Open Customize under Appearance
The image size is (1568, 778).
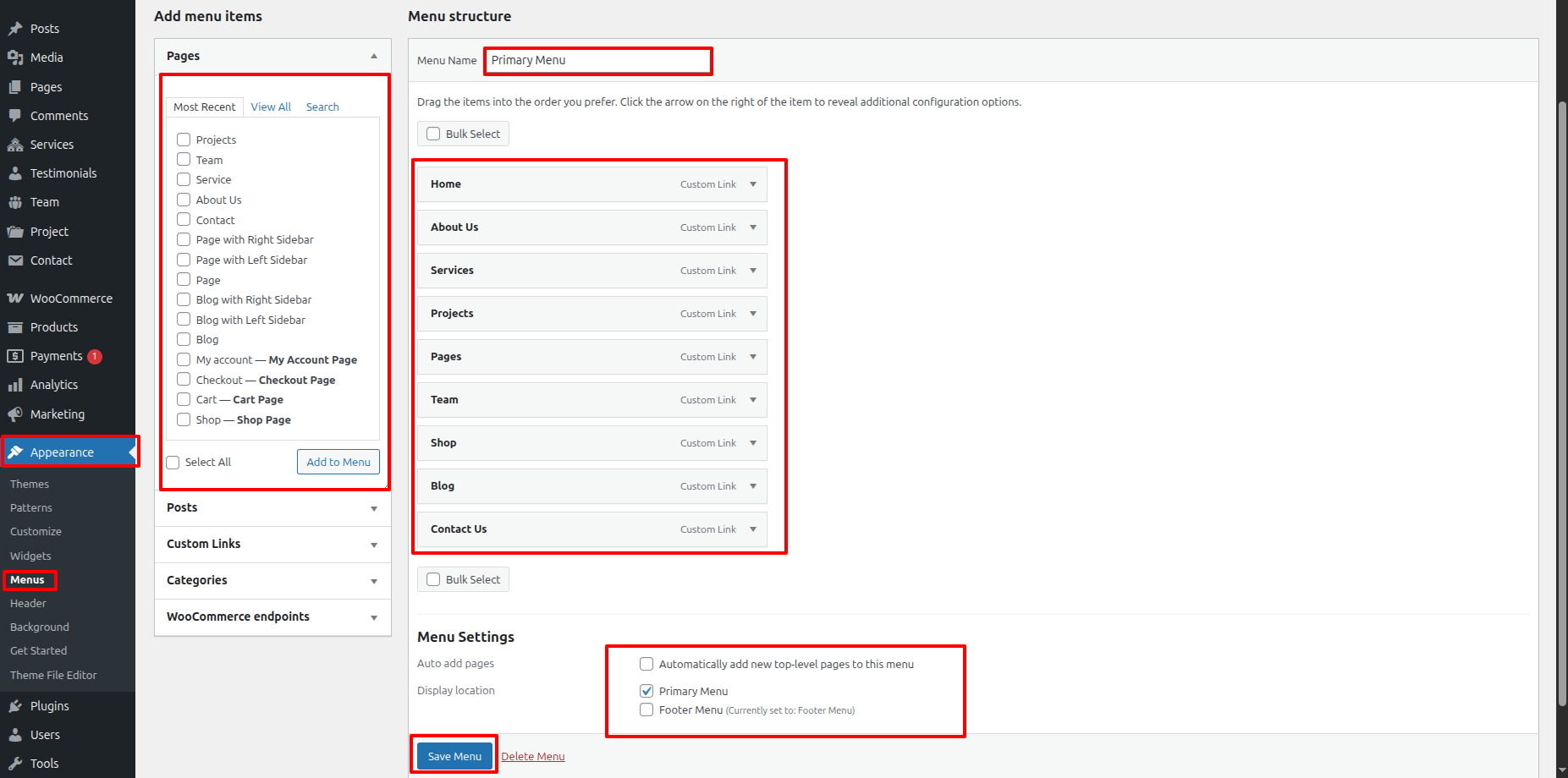(36, 532)
